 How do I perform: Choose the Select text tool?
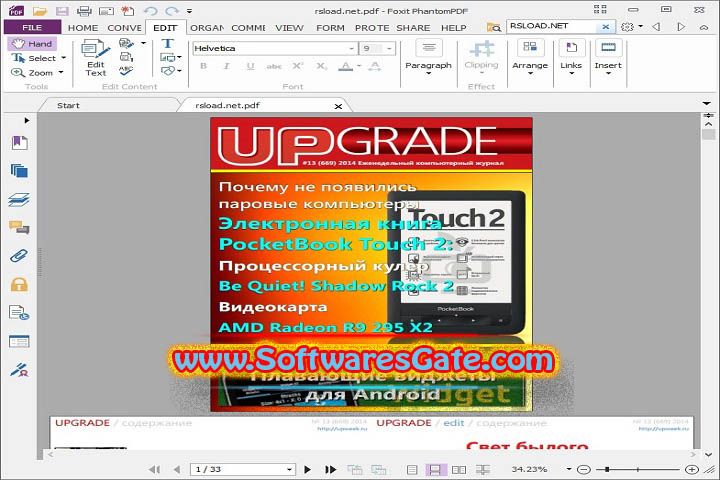click(x=39, y=58)
